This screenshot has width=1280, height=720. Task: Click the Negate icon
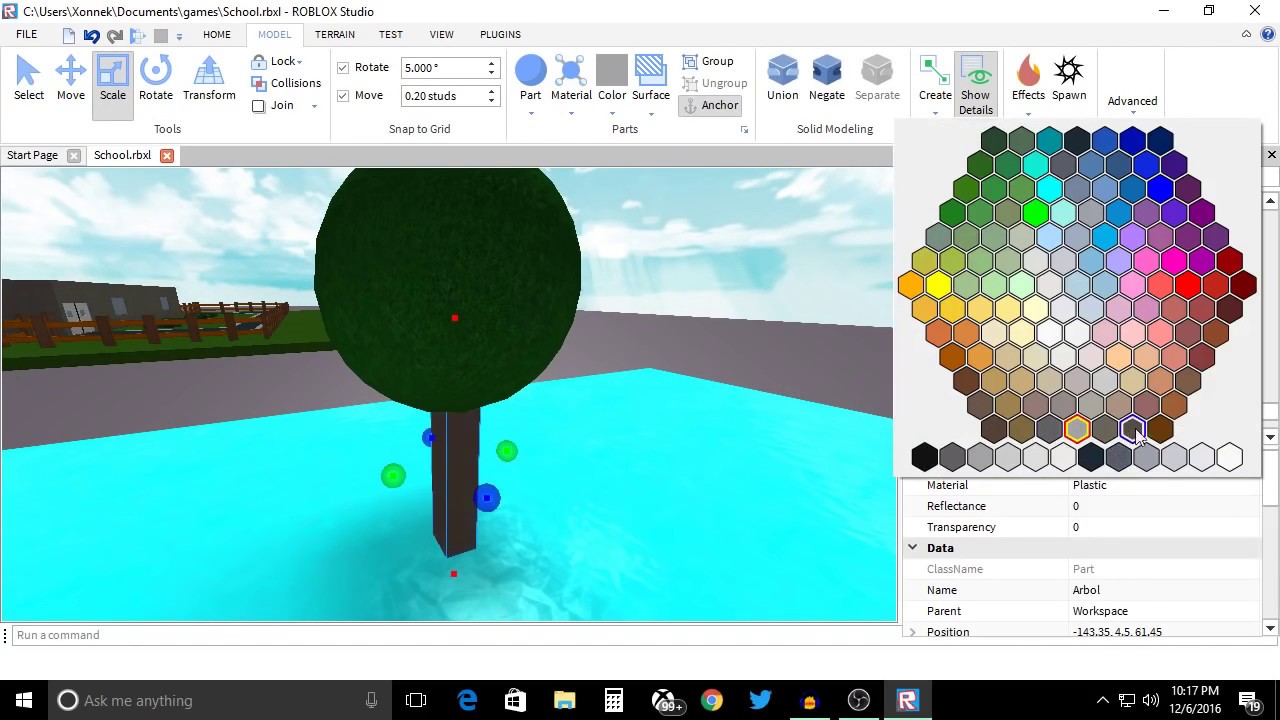(826, 79)
